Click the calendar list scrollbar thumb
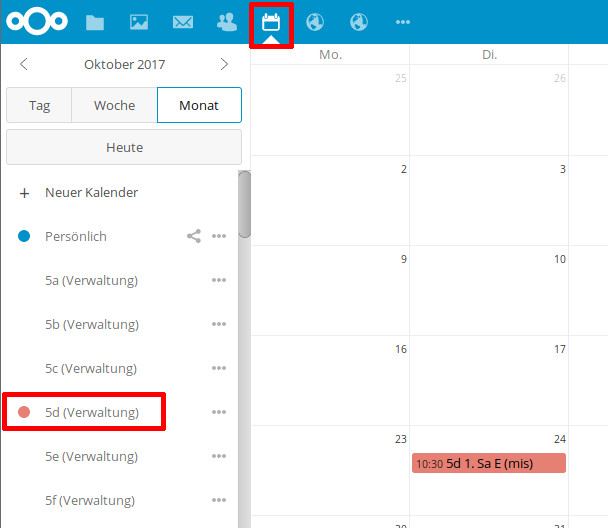The height and width of the screenshot is (528, 608). 245,204
